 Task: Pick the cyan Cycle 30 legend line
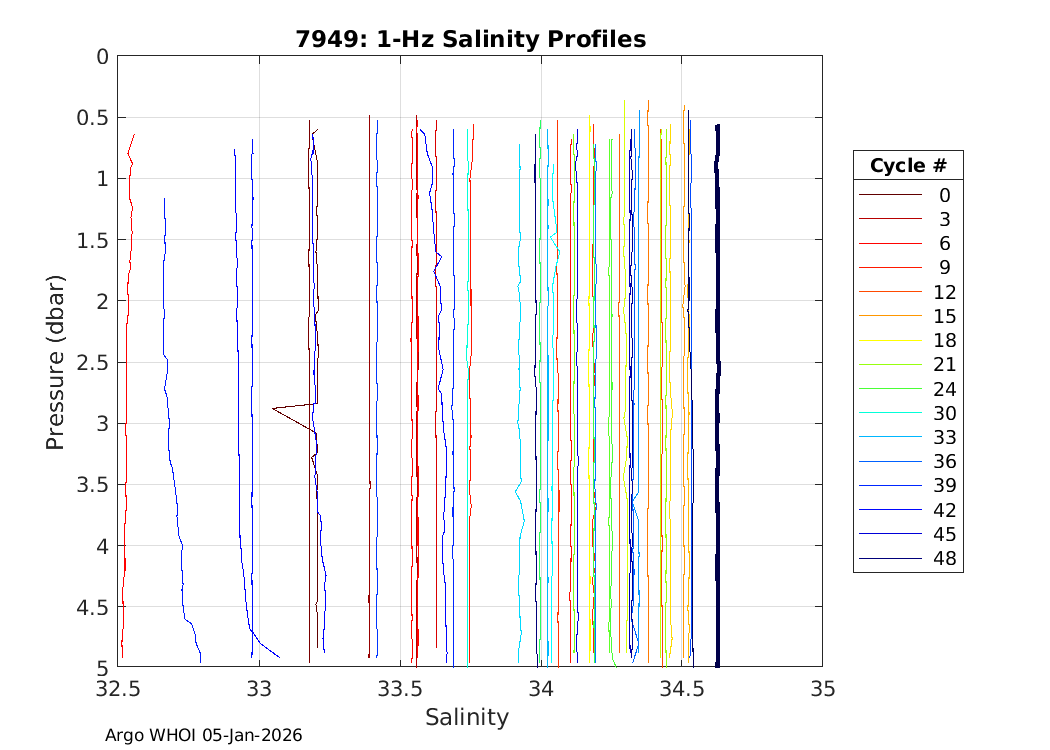[889, 413]
